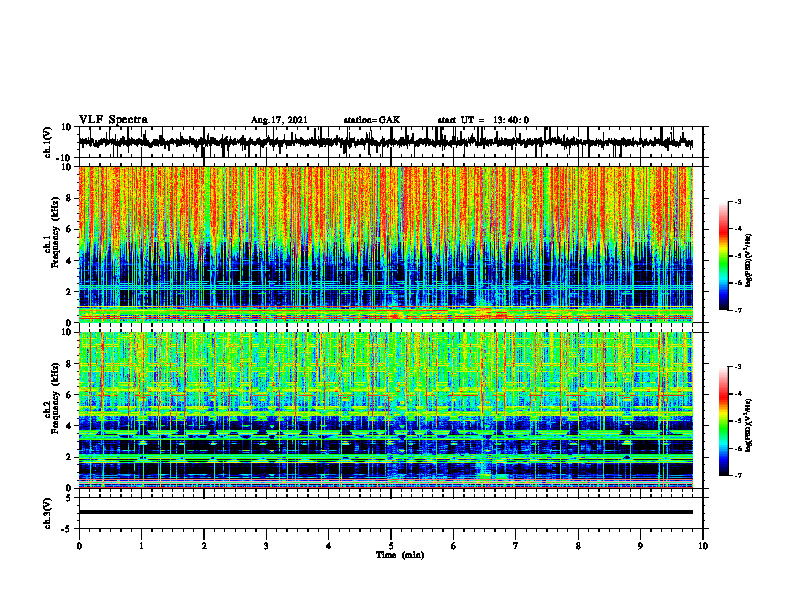
Task: Click inside the ch.1 spectrogram panel
Action: pyautogui.click(x=385, y=244)
